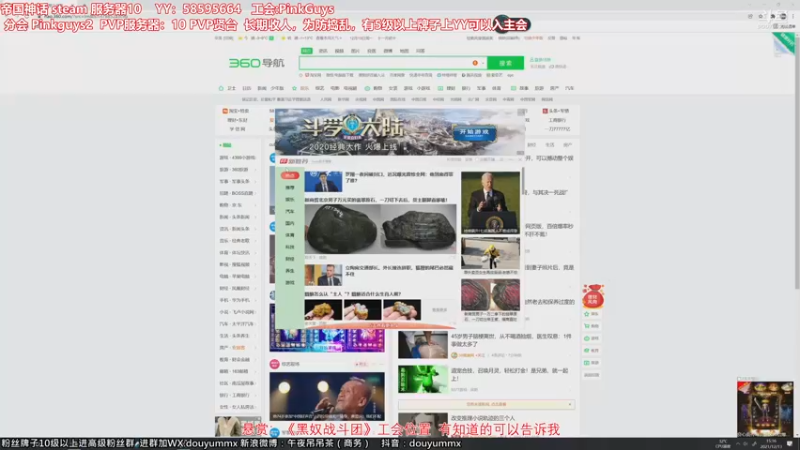
Task: Select 娱乐 category in news popup
Action: tap(290, 199)
